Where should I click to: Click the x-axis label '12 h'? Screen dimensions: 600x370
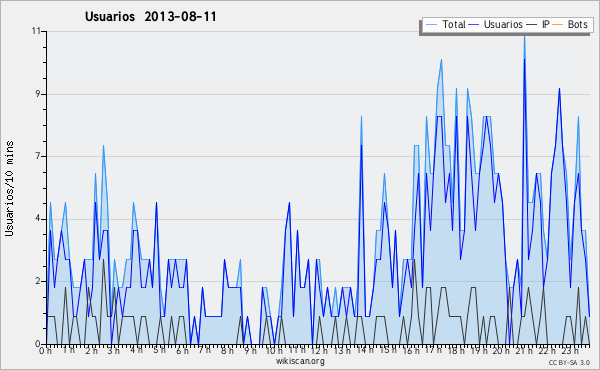[319, 351]
